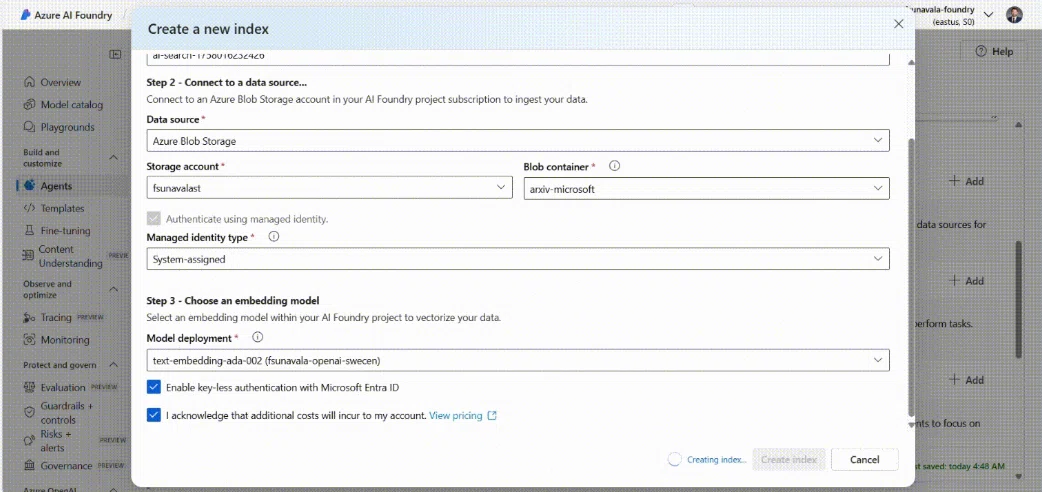Go to Templates in sidebar
Image resolution: width=1042 pixels, height=492 pixels.
point(62,208)
